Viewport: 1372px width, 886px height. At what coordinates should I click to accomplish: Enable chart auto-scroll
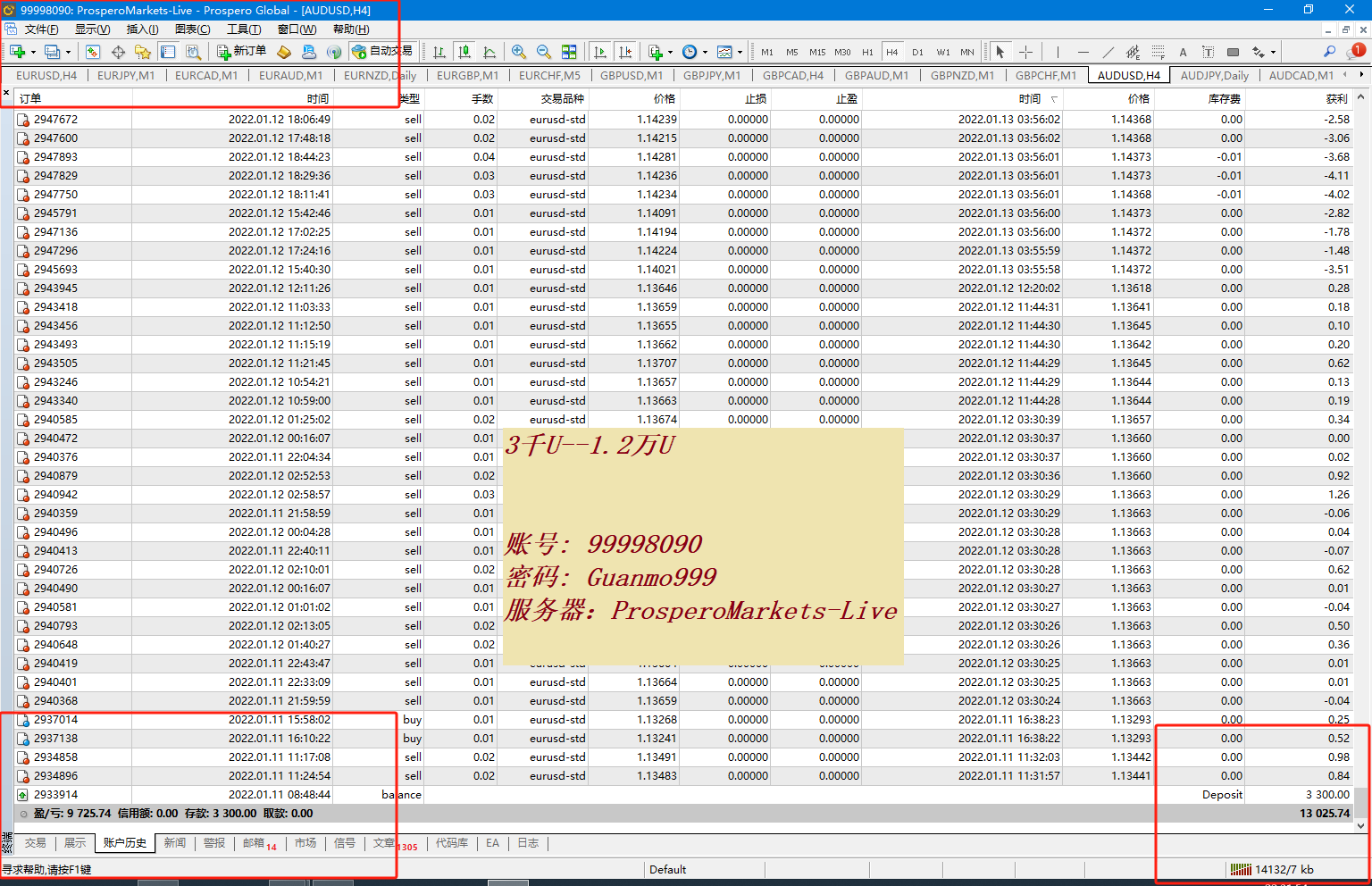click(x=600, y=52)
